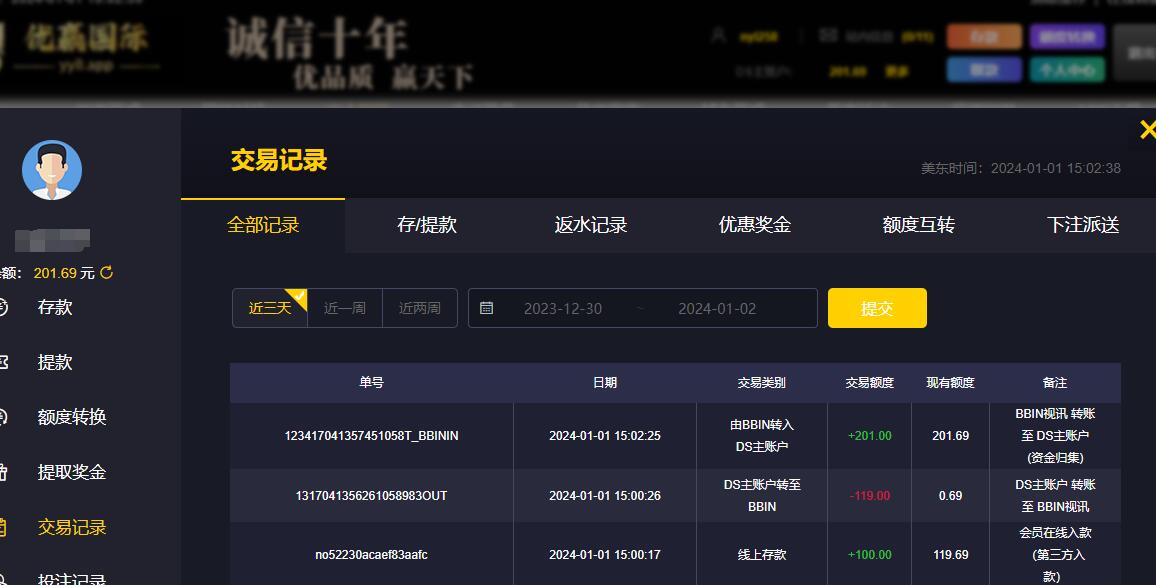1156x585 pixels.
Task: Open the calendar icon in date range
Action: tap(487, 308)
